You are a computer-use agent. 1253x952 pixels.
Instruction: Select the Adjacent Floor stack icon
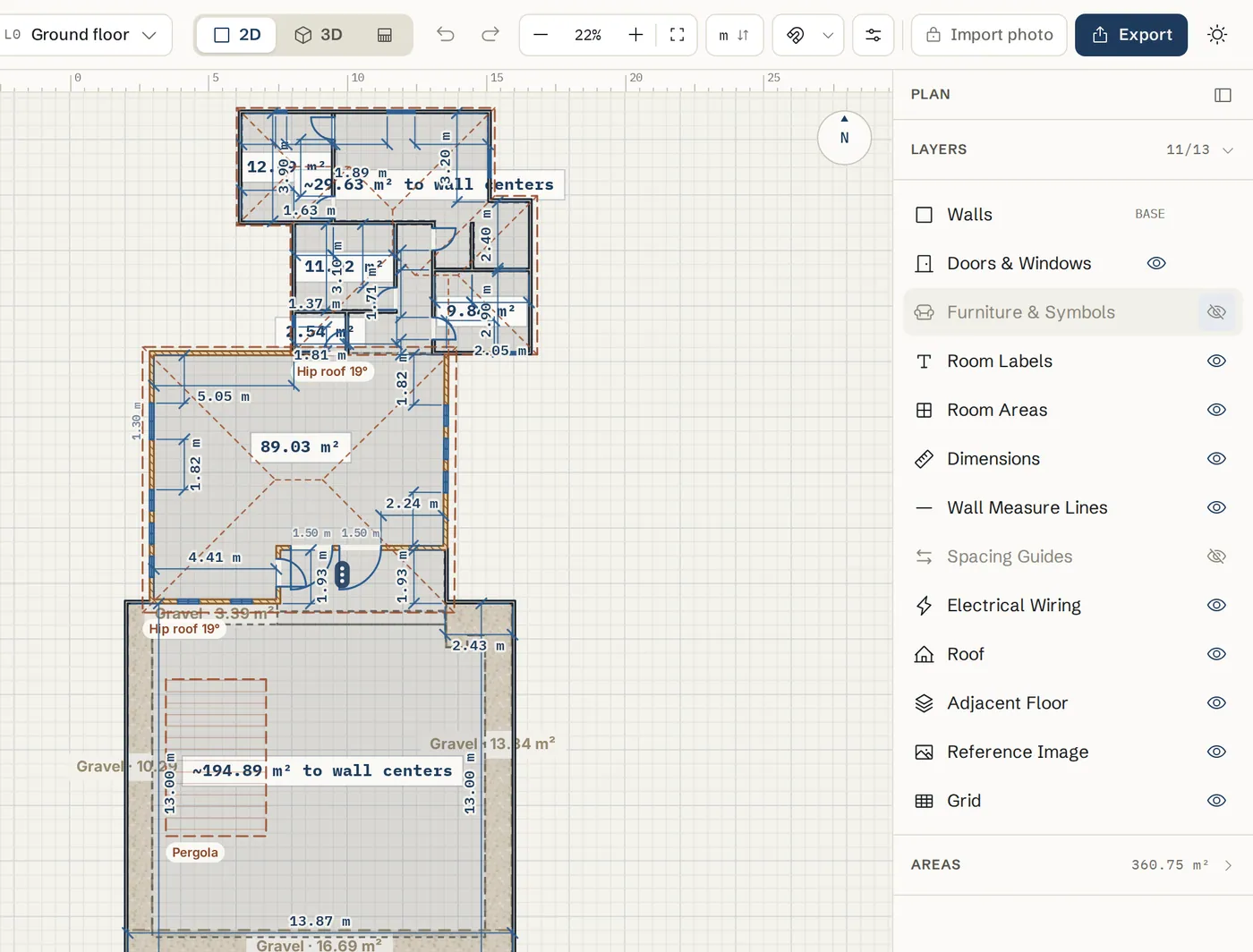[925, 703]
